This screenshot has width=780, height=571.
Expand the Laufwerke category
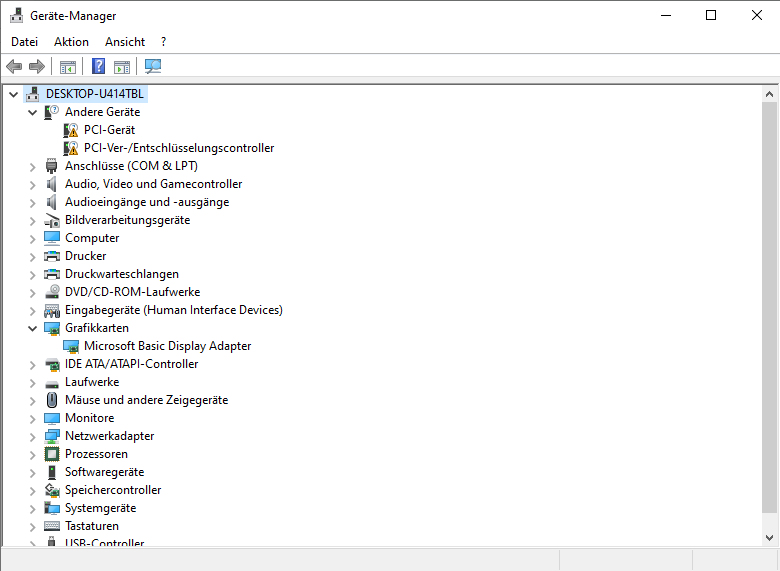point(32,382)
